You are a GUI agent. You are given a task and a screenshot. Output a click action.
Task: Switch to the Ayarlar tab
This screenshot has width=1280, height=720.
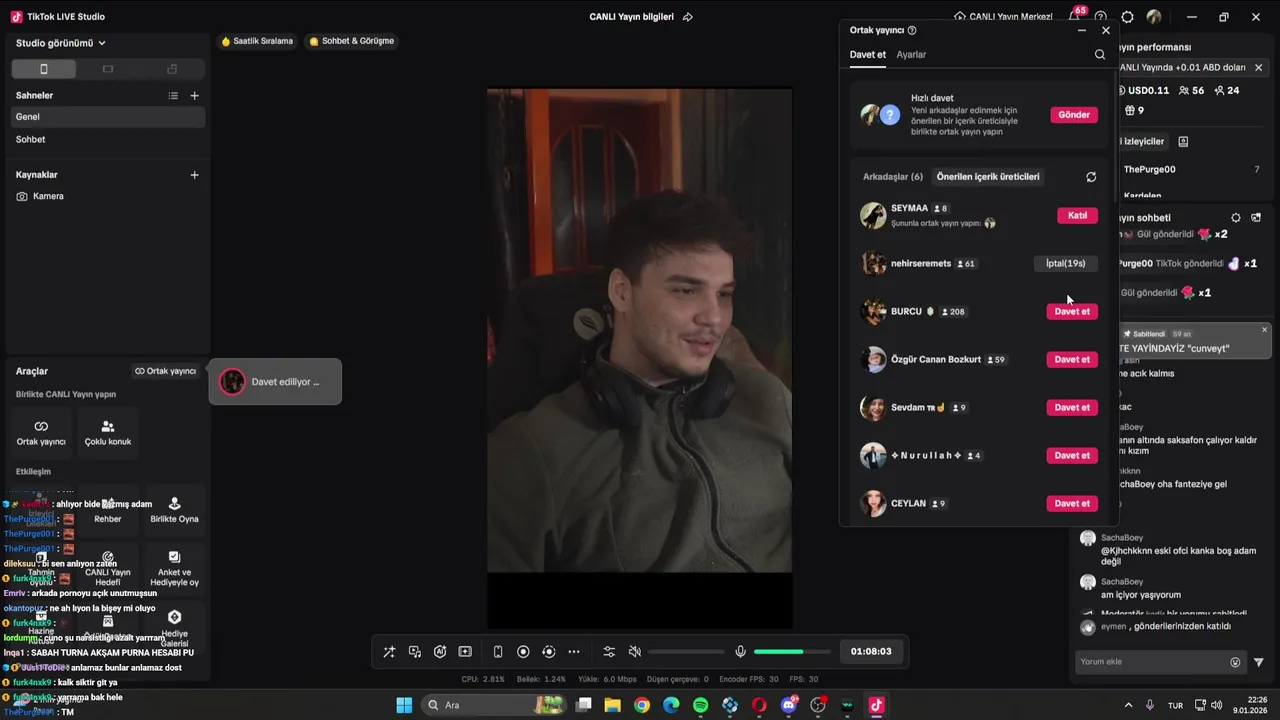[911, 55]
